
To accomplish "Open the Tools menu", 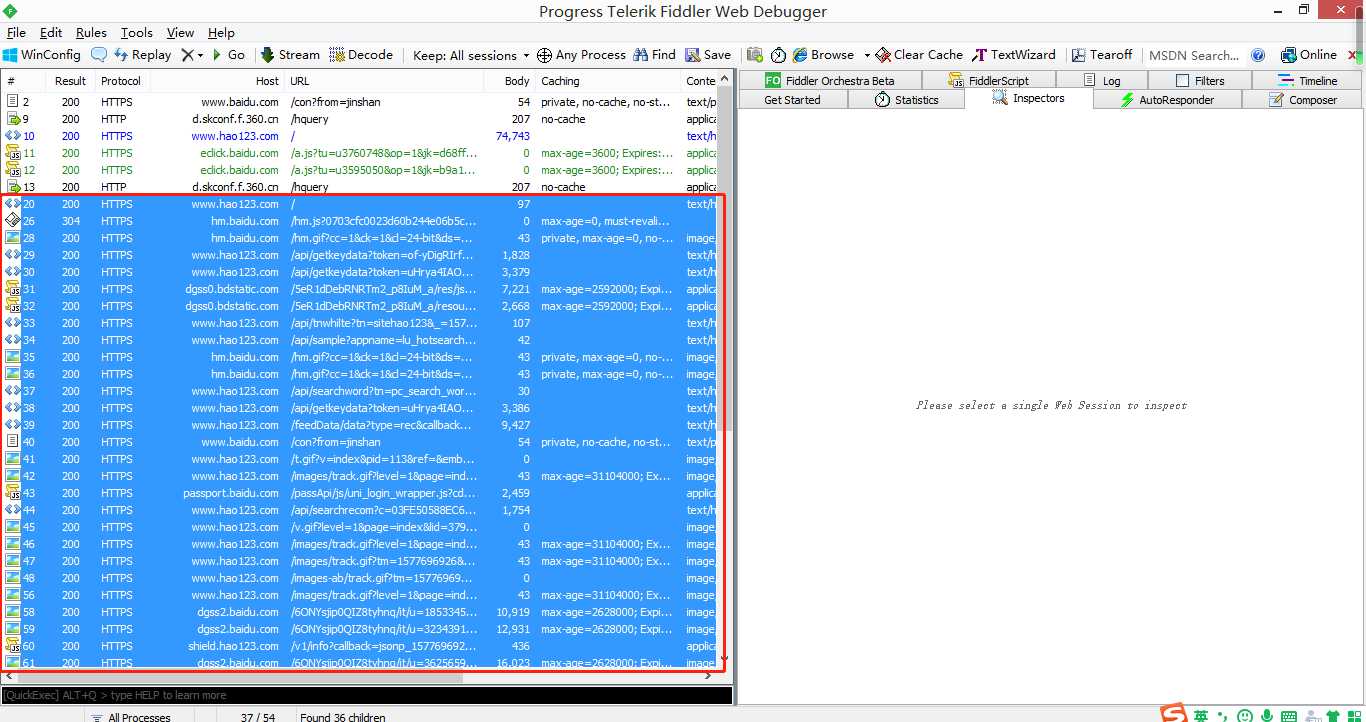I will click(137, 33).
